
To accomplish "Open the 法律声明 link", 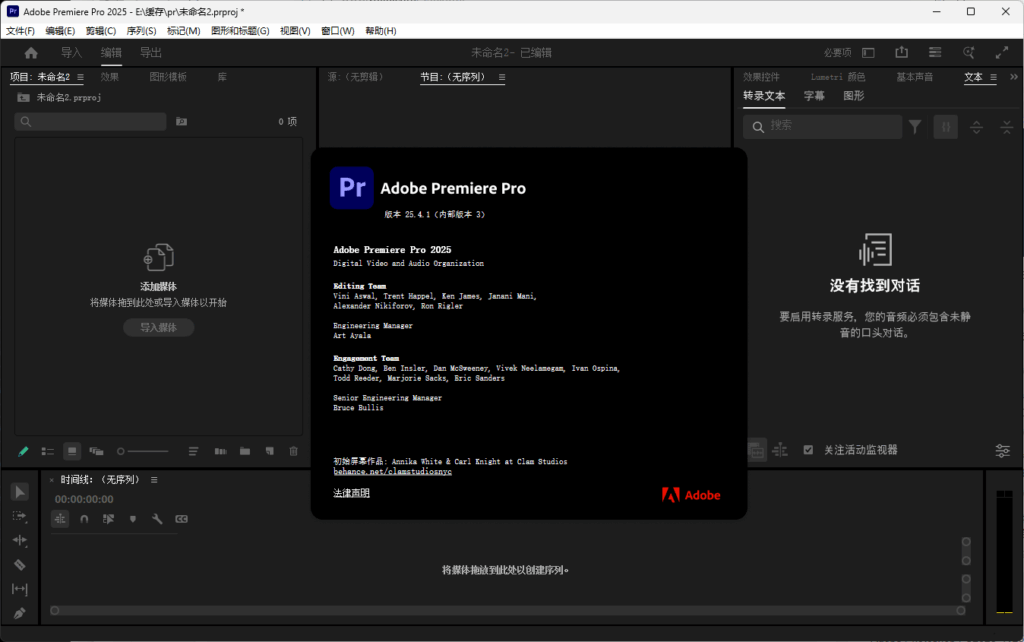I will pyautogui.click(x=350, y=492).
